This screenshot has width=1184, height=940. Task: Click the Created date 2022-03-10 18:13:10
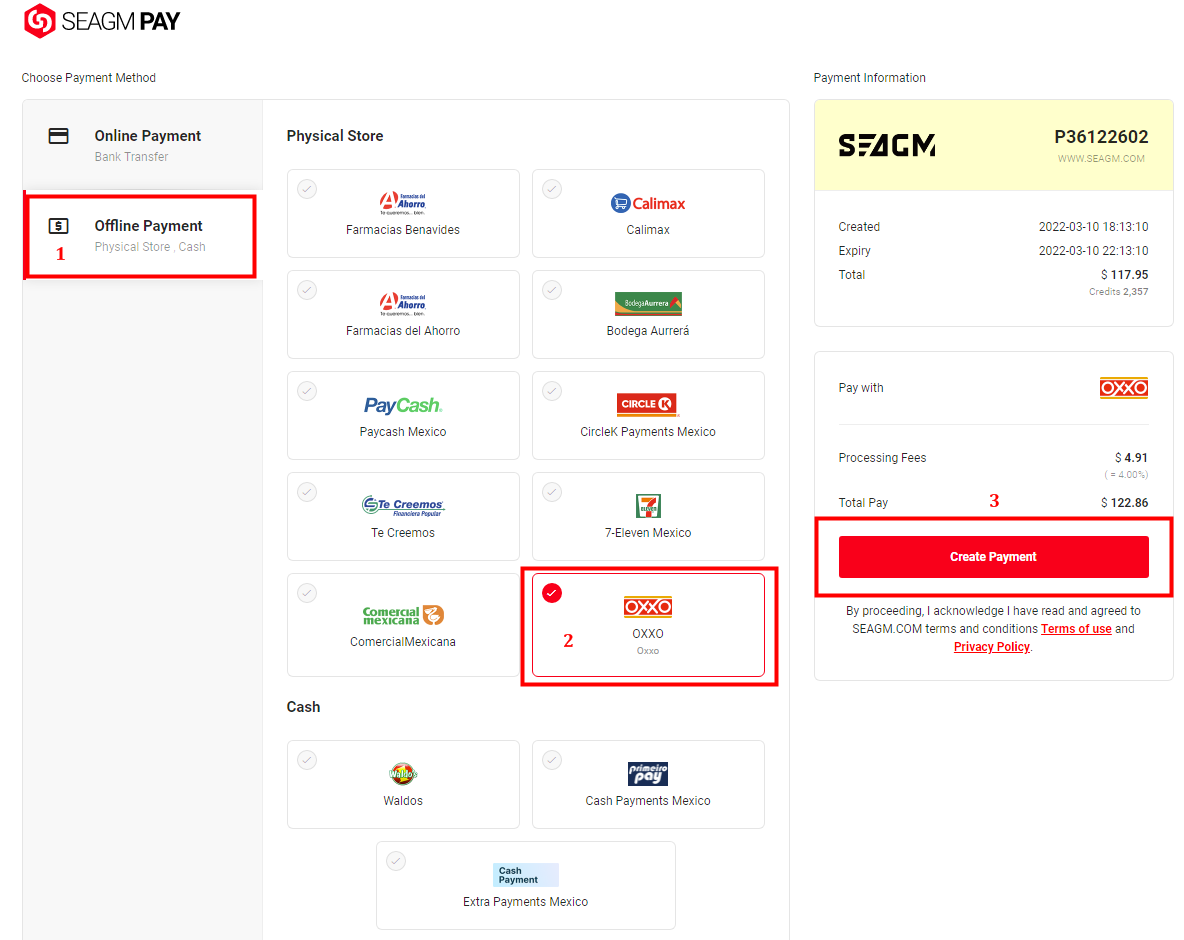(x=1093, y=227)
